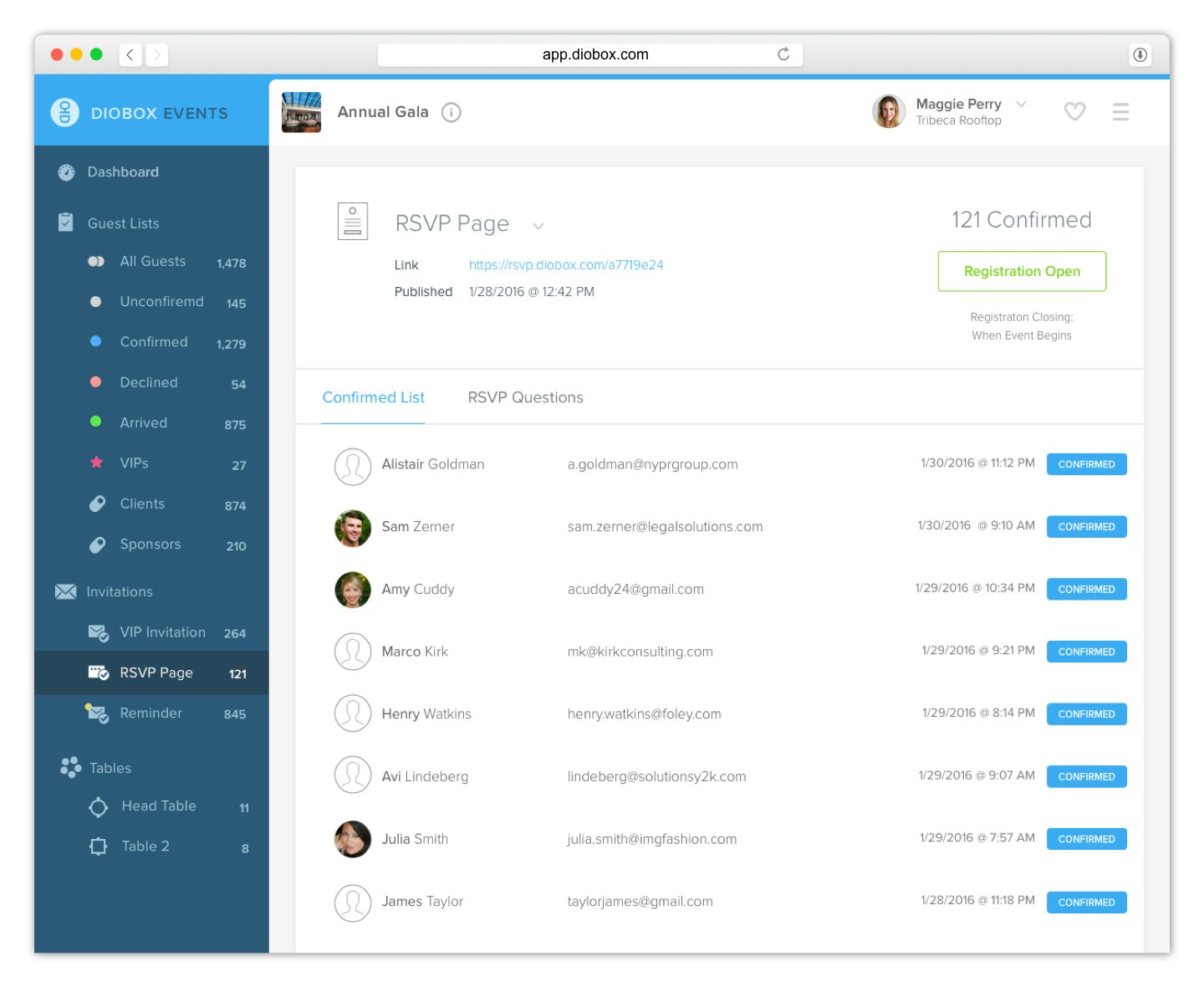Open the Maggie Perry account dropdown

[x=1021, y=105]
